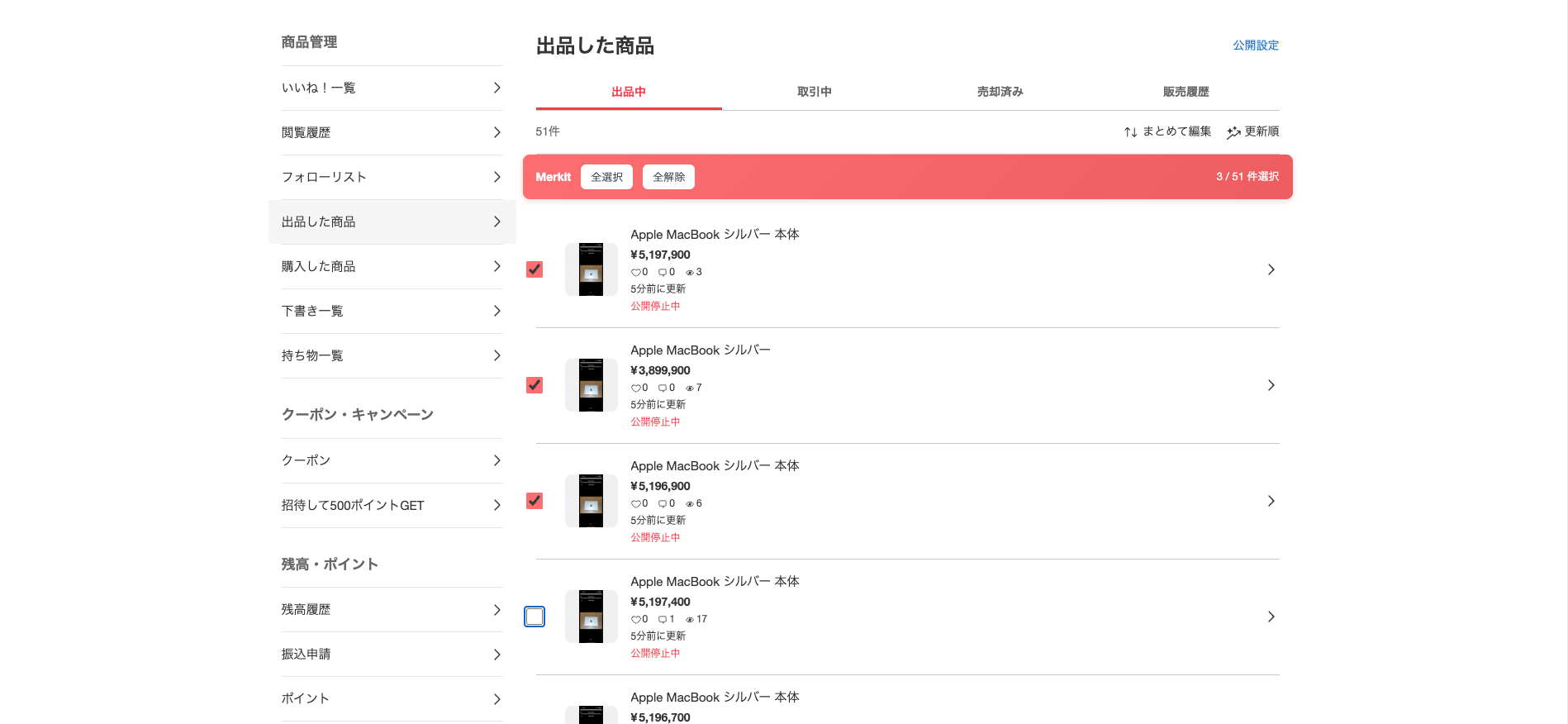Click the heart icon on the ¥3,899,900 listing
Image resolution: width=1568 pixels, height=724 pixels.
(636, 388)
